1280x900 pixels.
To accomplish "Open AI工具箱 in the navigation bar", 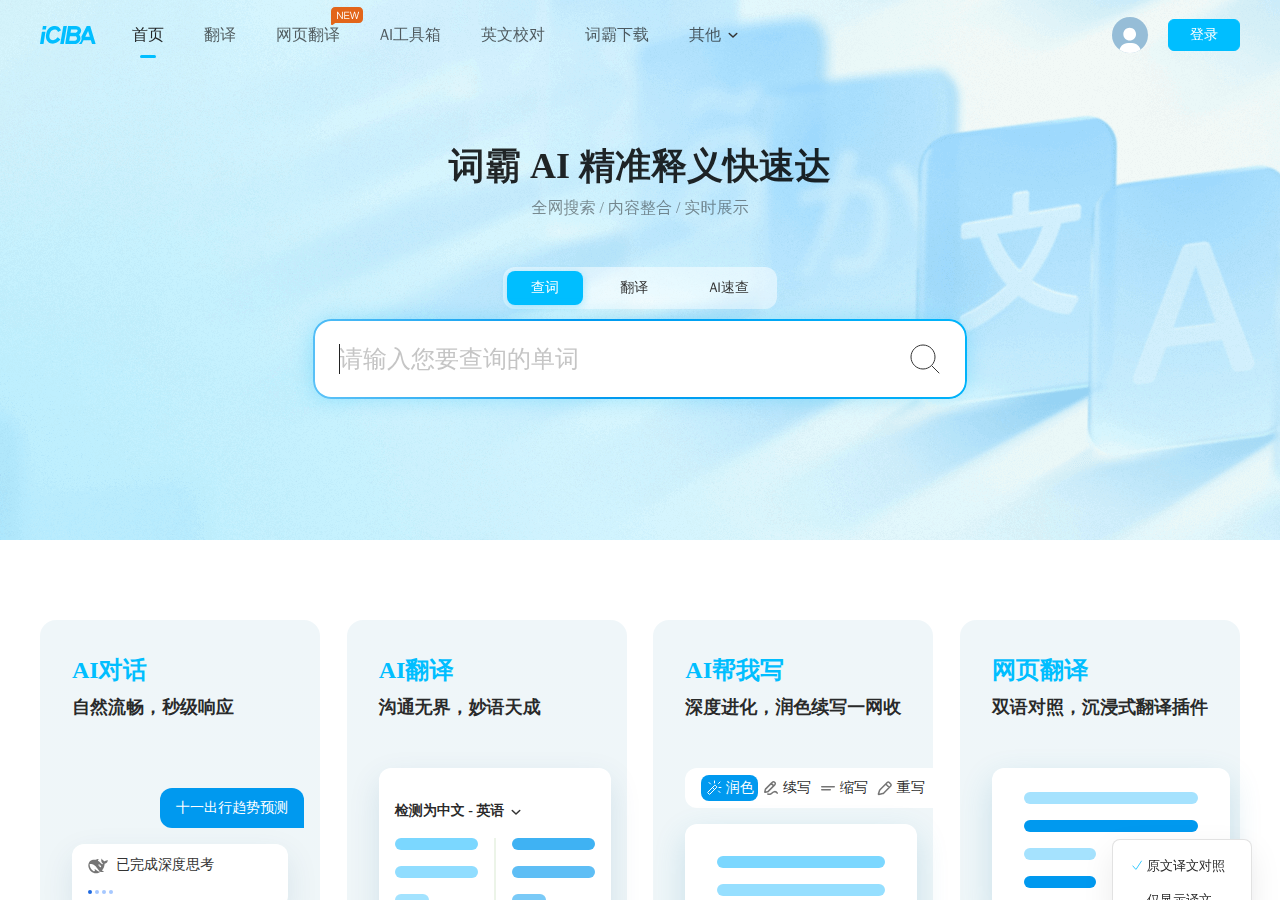I will (410, 35).
